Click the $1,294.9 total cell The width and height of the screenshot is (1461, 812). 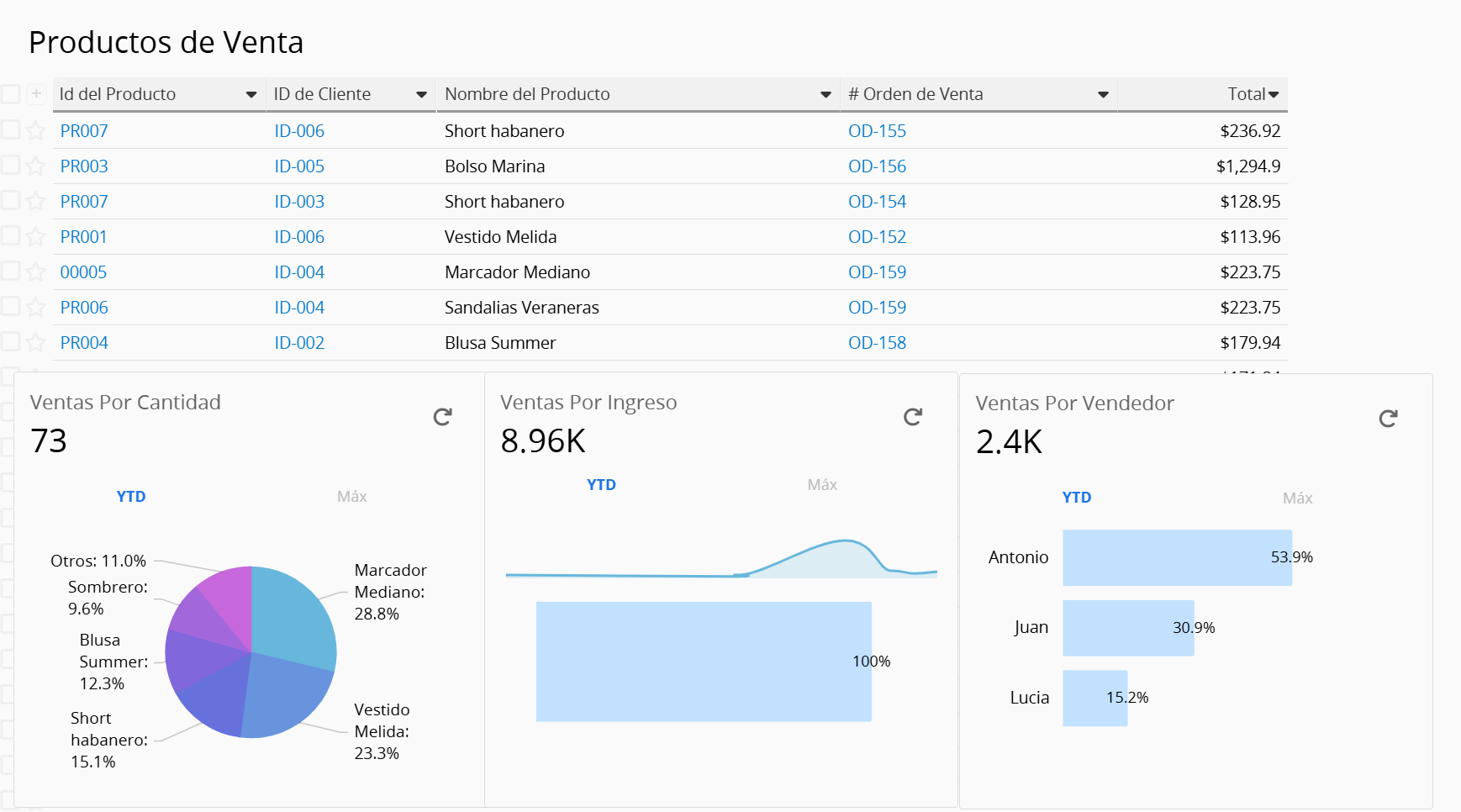[x=1248, y=166]
